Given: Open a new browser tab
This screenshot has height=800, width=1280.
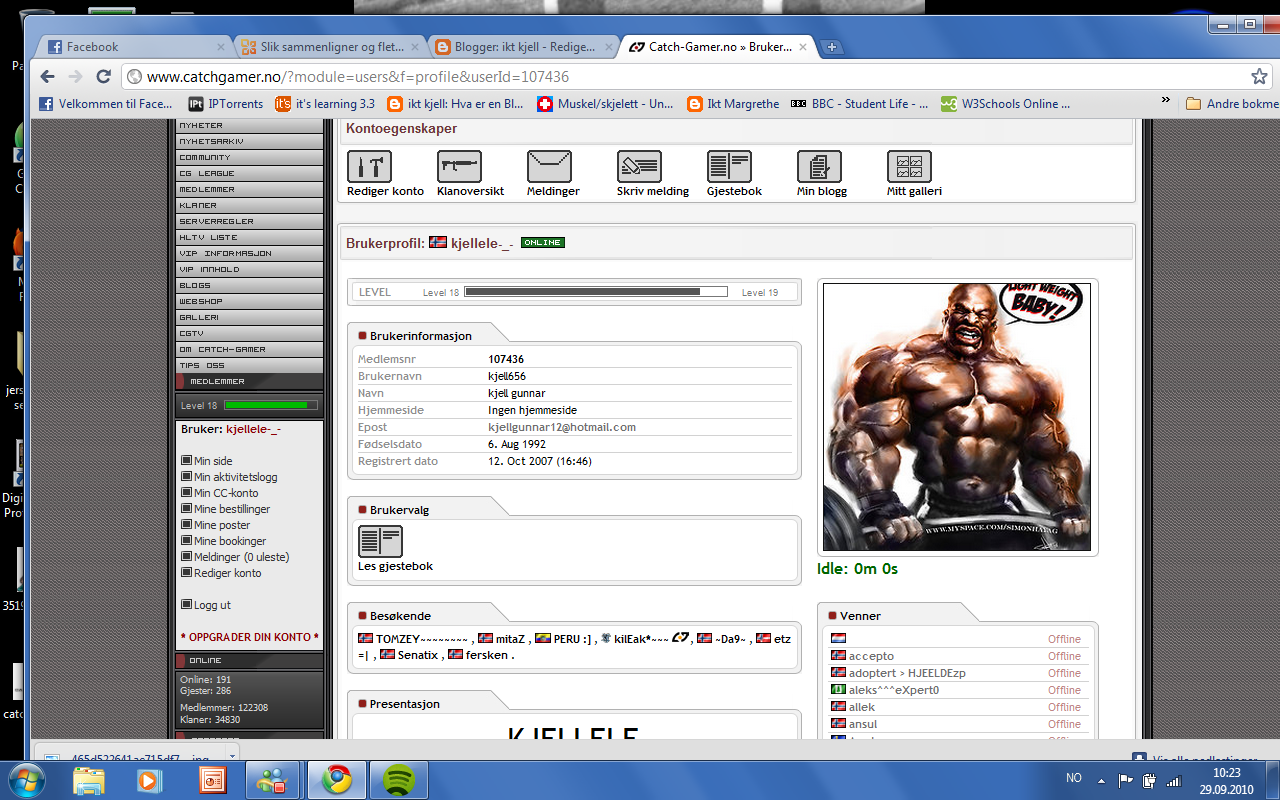Looking at the screenshot, I should pyautogui.click(x=832, y=47).
